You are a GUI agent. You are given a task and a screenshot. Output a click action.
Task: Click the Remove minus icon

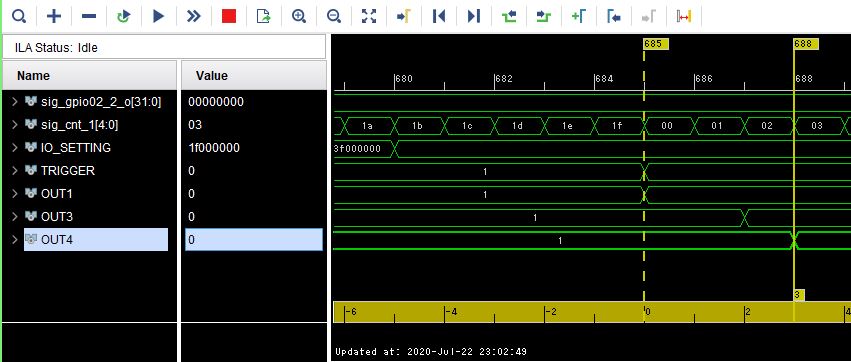[89, 16]
